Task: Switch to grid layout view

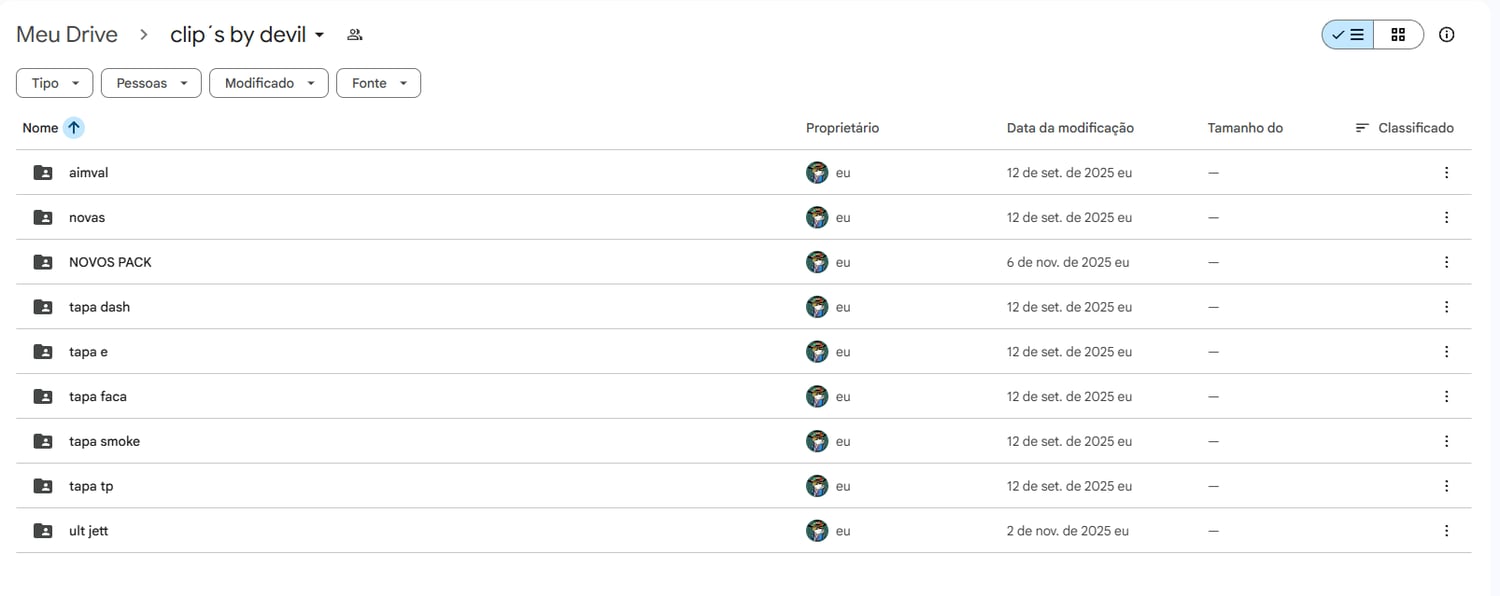Action: (1398, 35)
